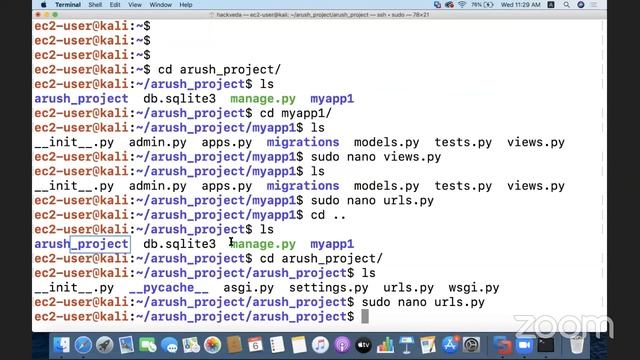Open Maps from the Dock
The height and width of the screenshot is (360, 640).
point(191,345)
